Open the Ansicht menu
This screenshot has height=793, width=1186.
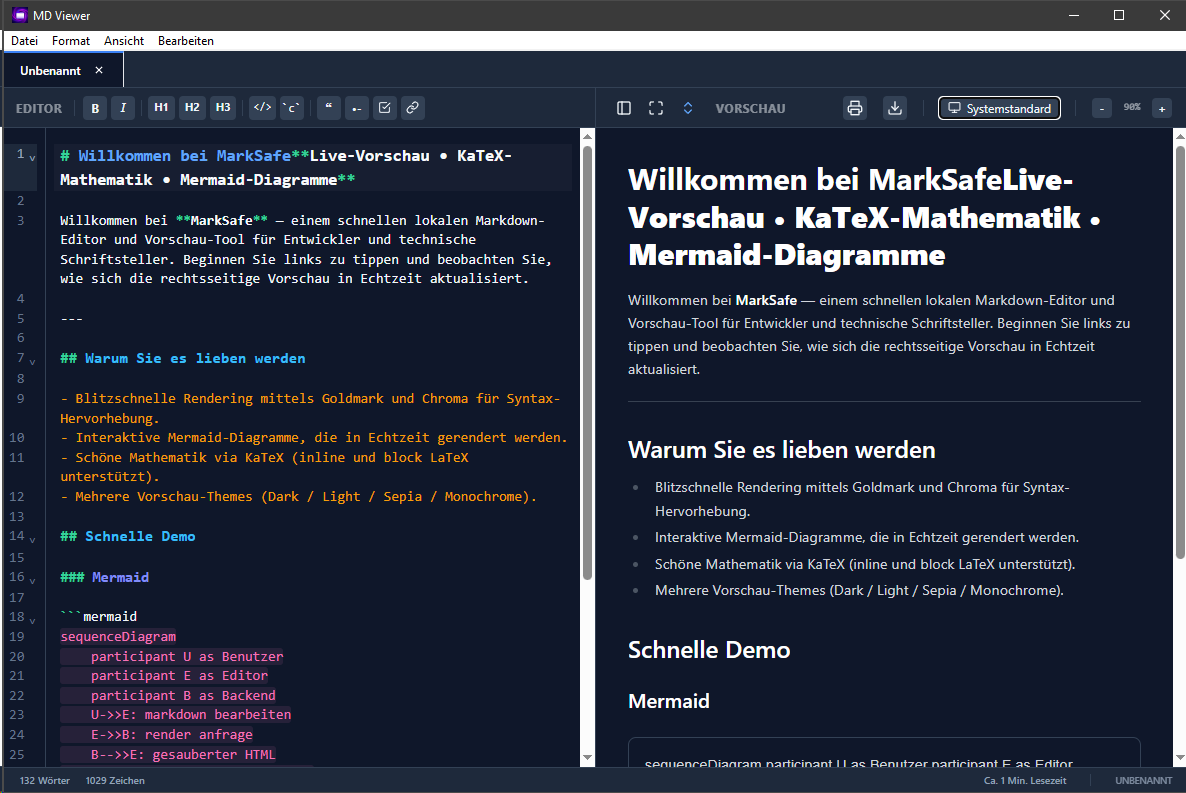tap(124, 41)
